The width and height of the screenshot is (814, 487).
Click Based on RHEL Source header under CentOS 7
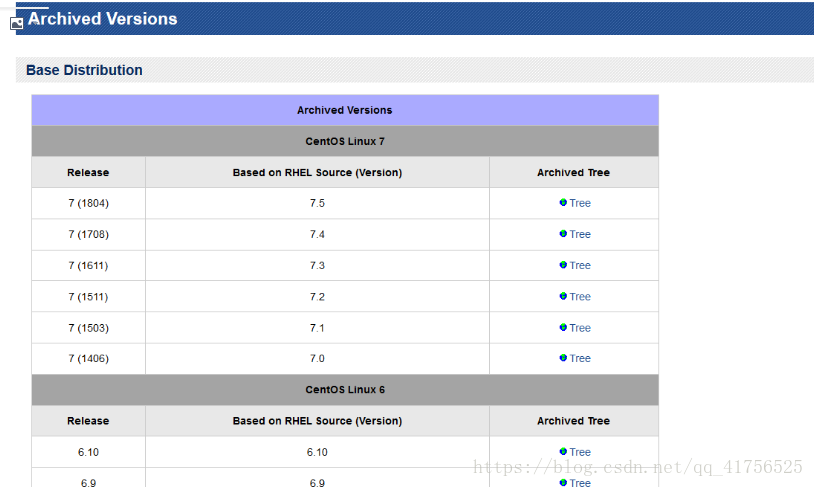317,172
